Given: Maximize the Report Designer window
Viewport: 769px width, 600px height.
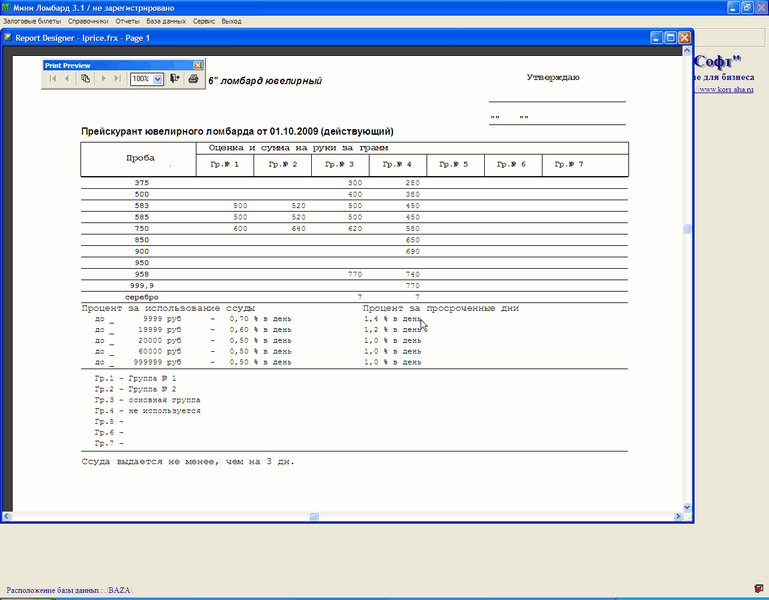Looking at the screenshot, I should click(x=670, y=37).
